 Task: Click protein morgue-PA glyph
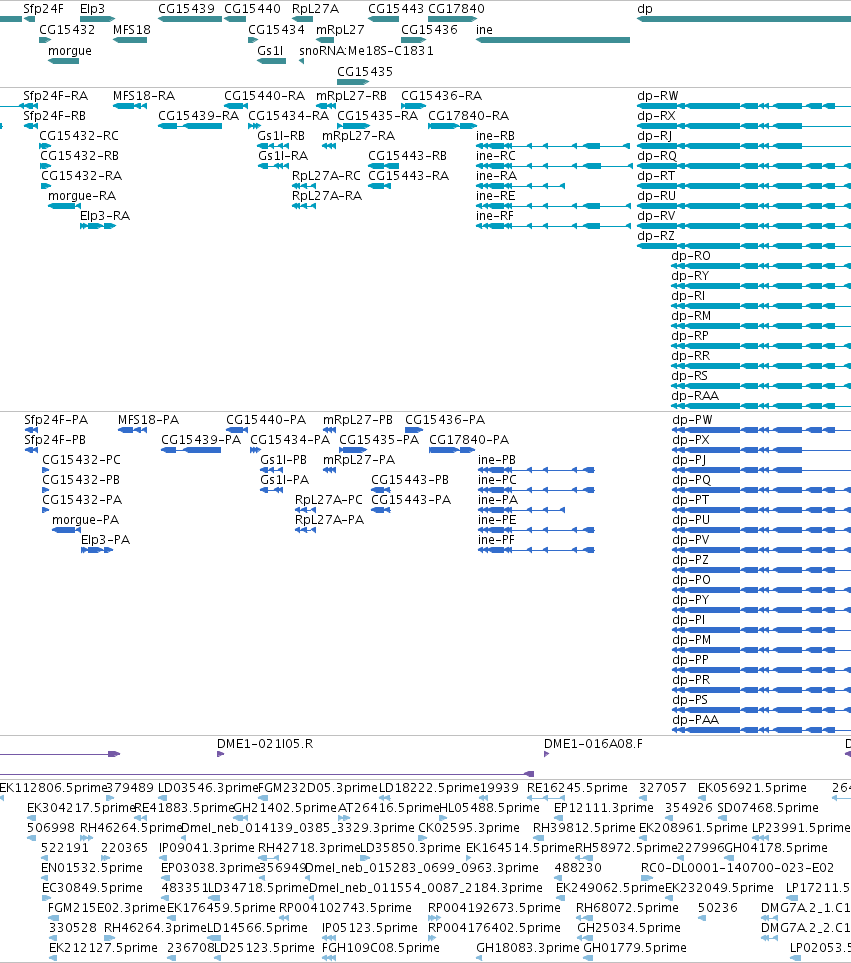pyautogui.click(x=66, y=530)
